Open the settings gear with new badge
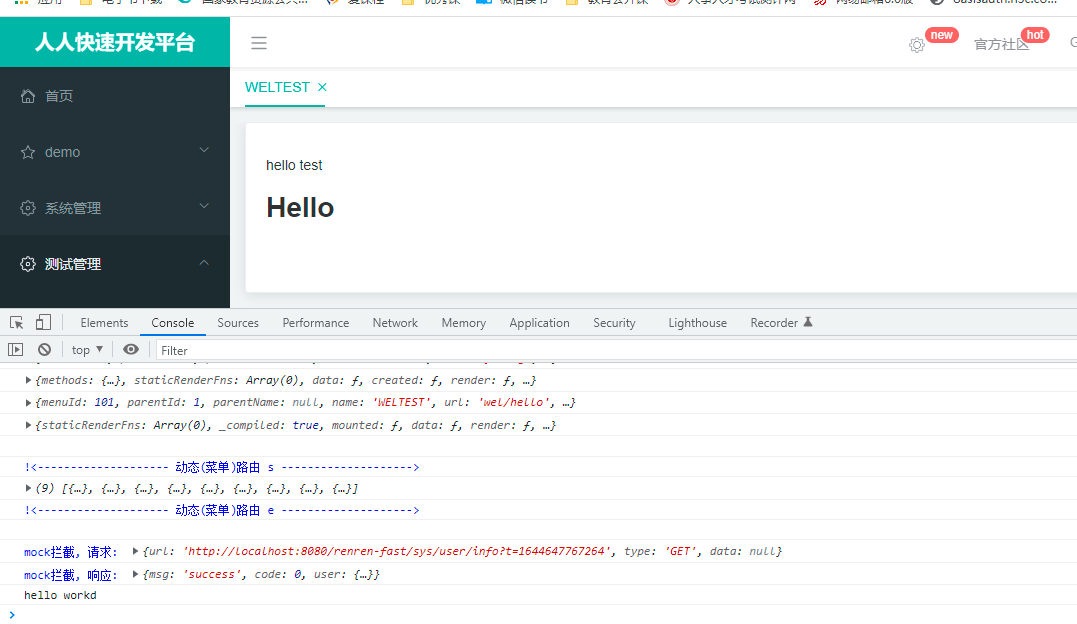The width and height of the screenshot is (1077, 624). click(916, 45)
